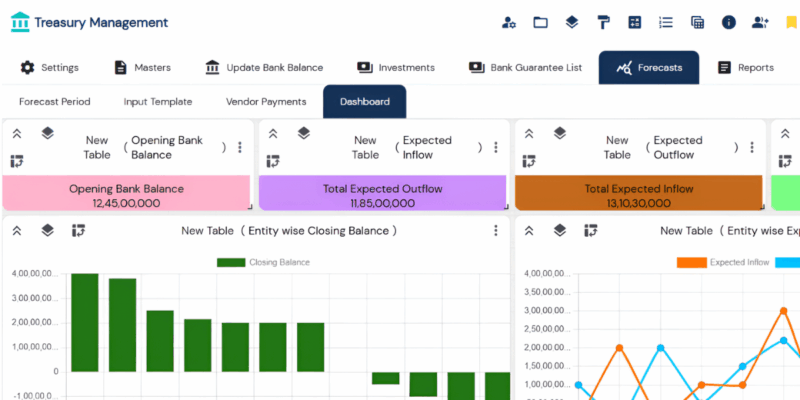Click the info circle icon
The width and height of the screenshot is (800, 400).
tap(729, 22)
